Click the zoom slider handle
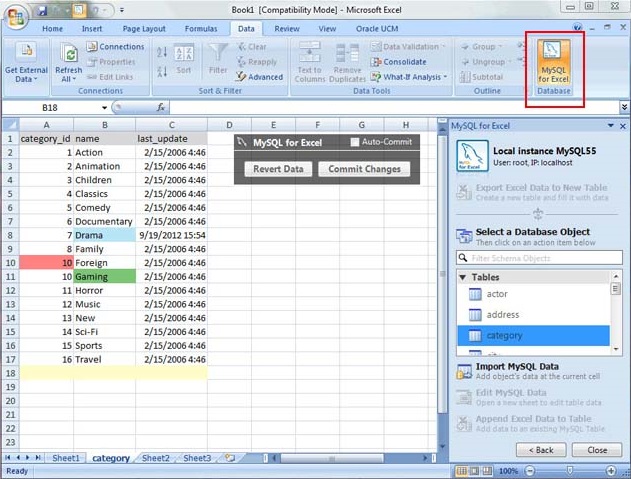 click(569, 471)
